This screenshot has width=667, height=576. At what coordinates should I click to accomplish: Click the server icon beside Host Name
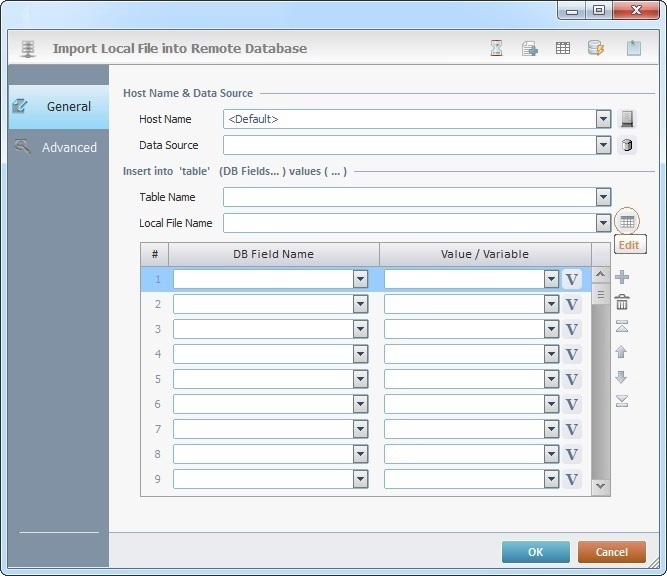click(627, 119)
